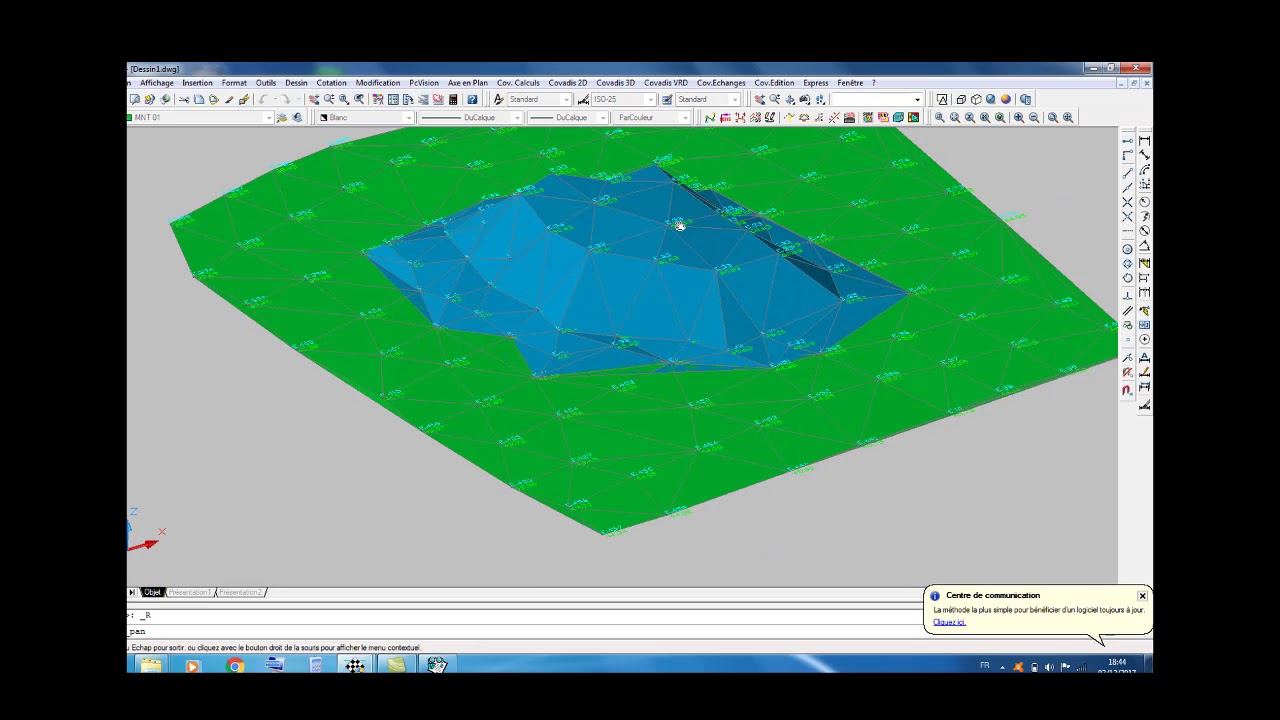Click the dimension style icon before ISO-25
The height and width of the screenshot is (720, 1280).
(583, 99)
